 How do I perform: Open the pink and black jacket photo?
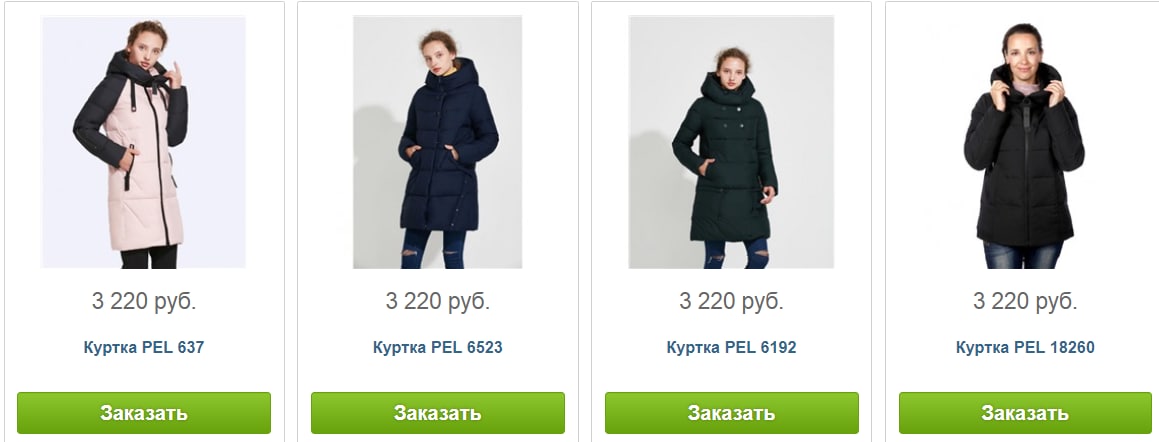(143, 142)
